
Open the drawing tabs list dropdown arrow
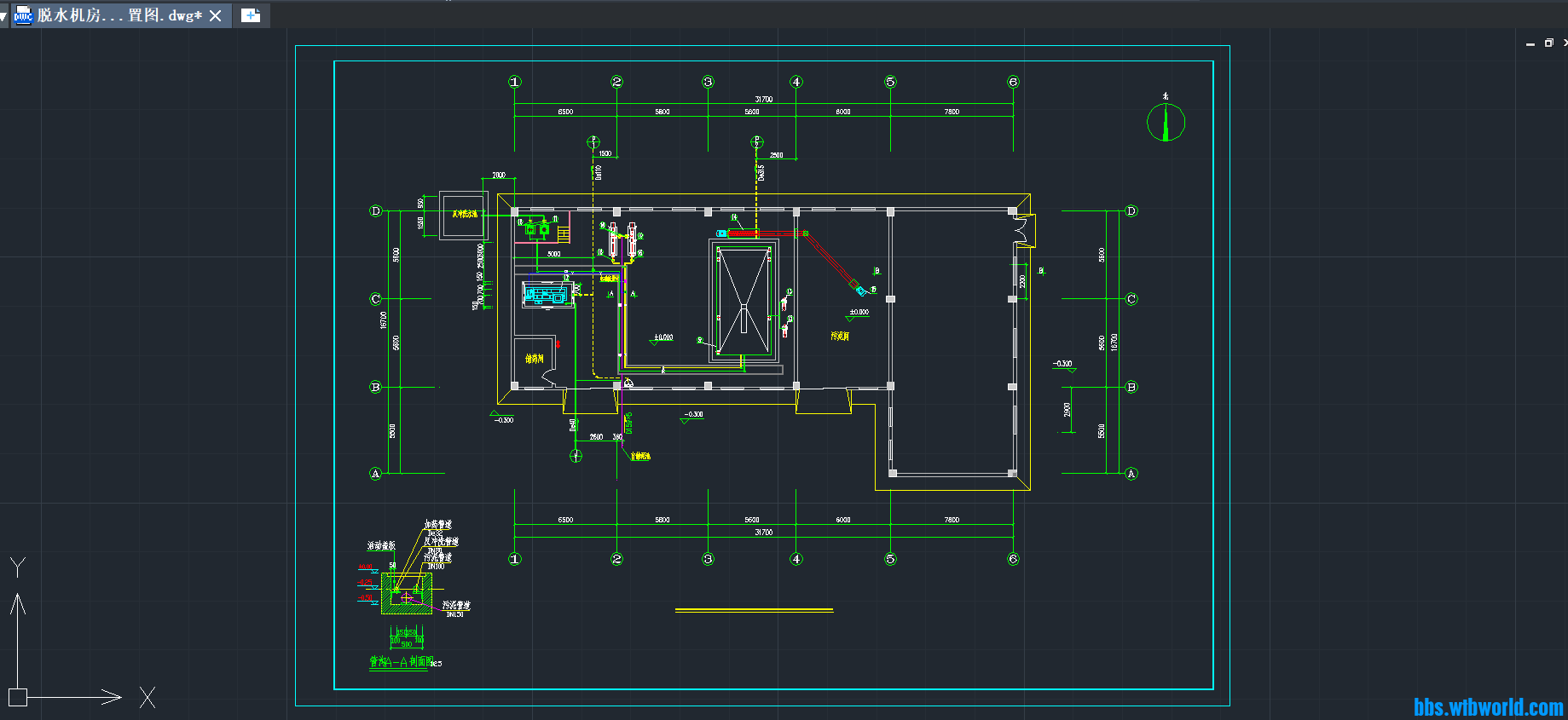tap(3, 16)
